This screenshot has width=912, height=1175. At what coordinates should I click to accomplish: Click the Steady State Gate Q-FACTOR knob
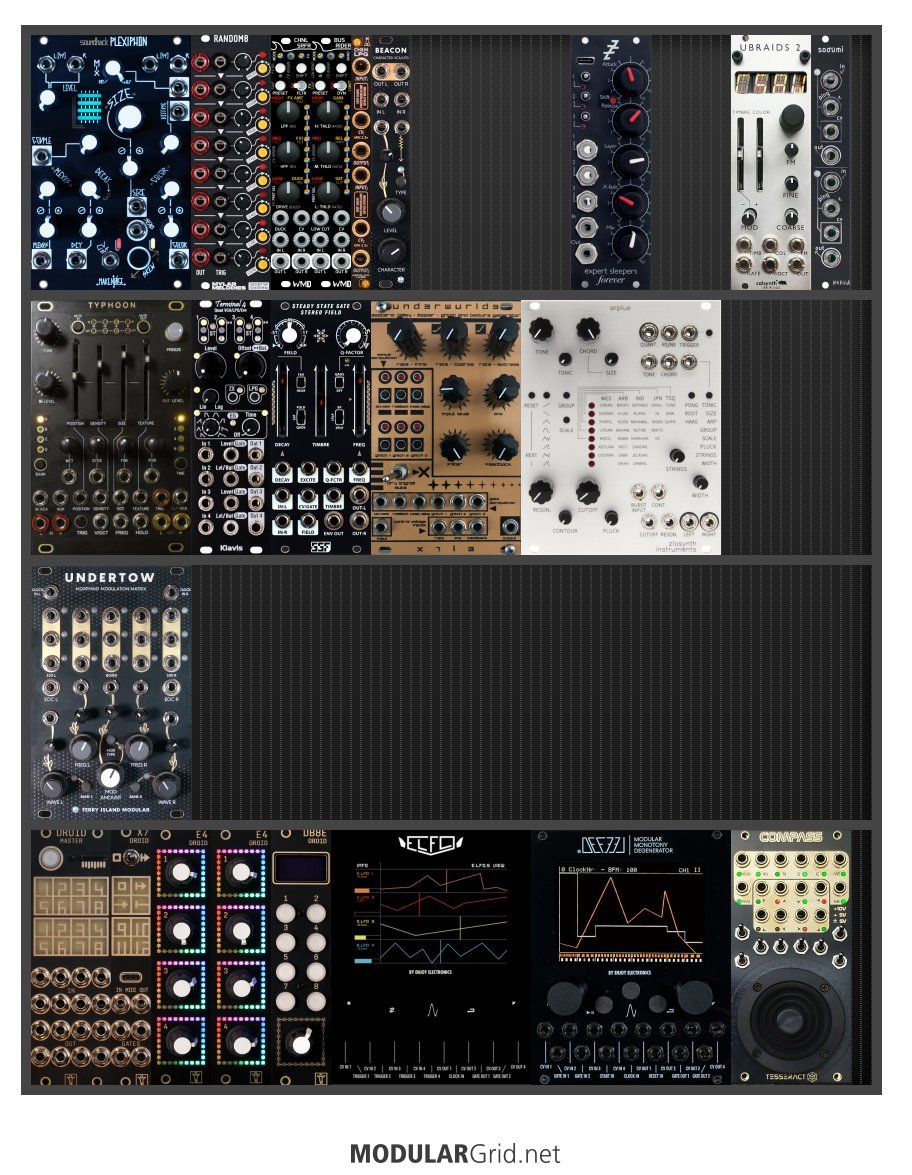click(x=351, y=334)
